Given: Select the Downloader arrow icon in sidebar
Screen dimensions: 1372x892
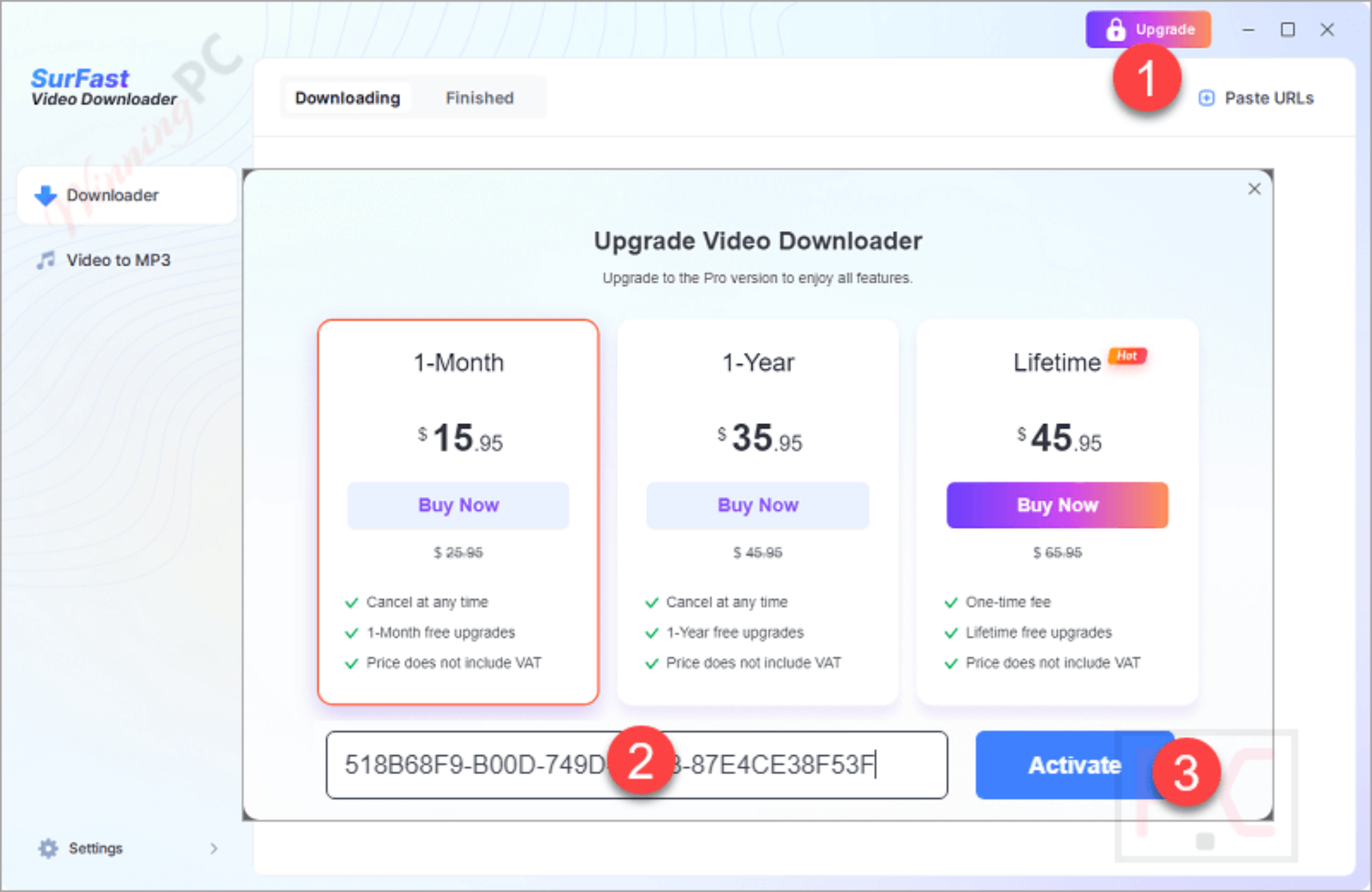Looking at the screenshot, I should (x=46, y=195).
